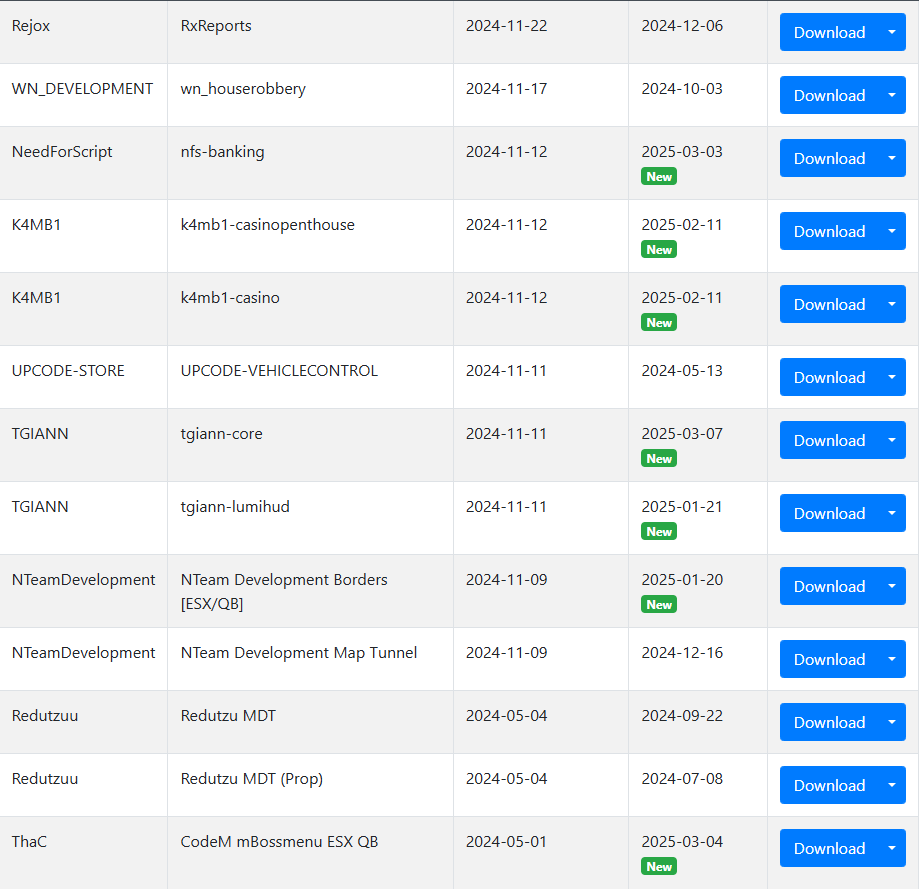Click New badge in k4mb1-casinopenthouse row
The width and height of the screenshot is (919, 889).
659,250
